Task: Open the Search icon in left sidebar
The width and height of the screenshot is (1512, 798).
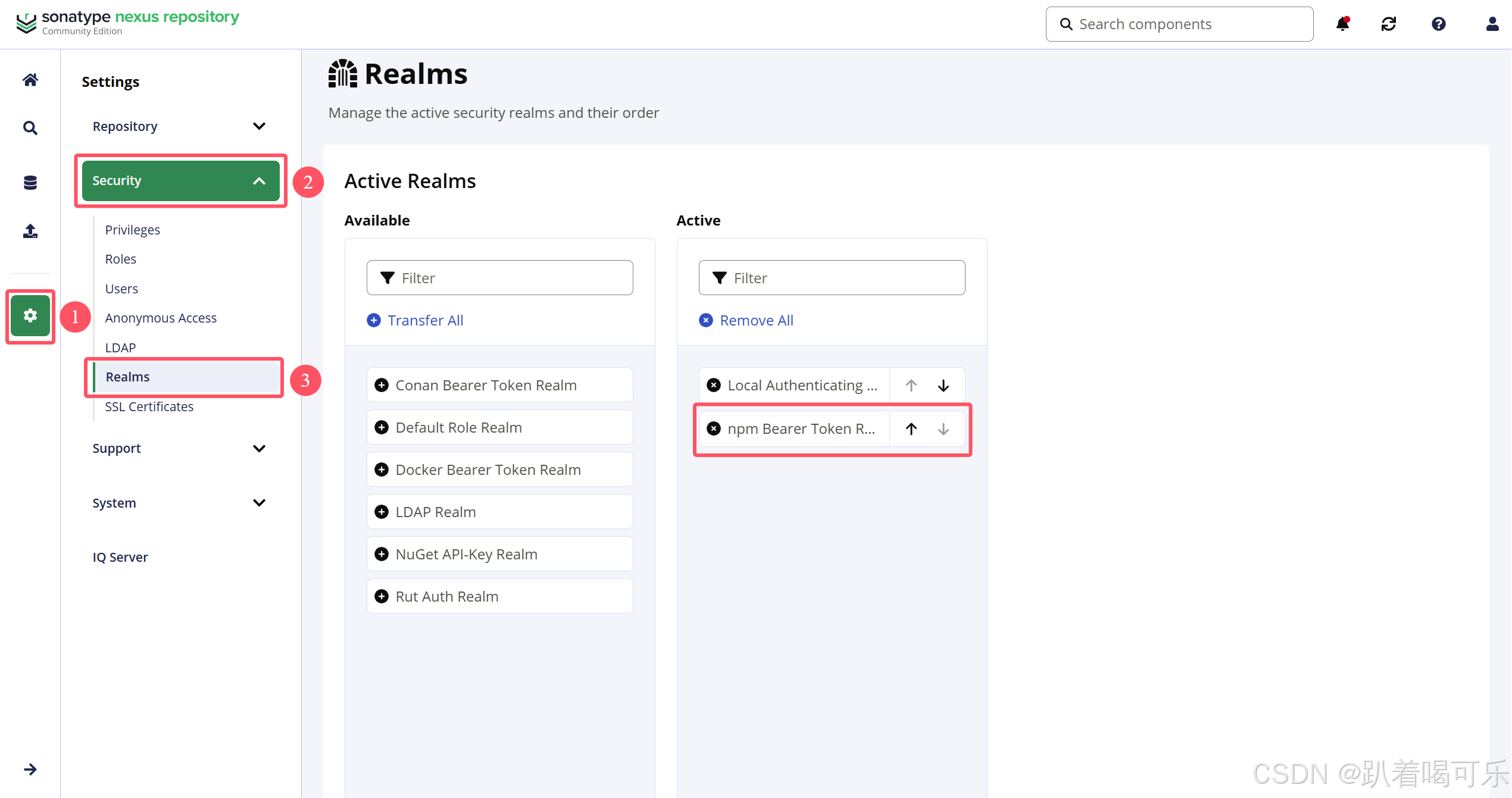Action: 30,128
